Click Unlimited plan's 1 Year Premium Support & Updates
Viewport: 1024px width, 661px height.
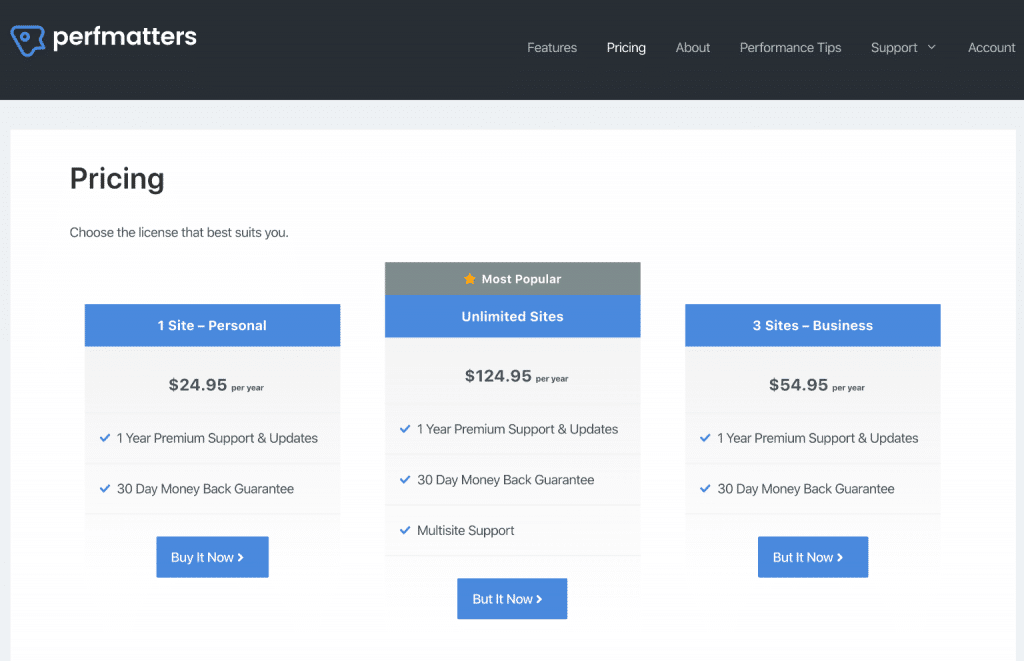(x=517, y=429)
